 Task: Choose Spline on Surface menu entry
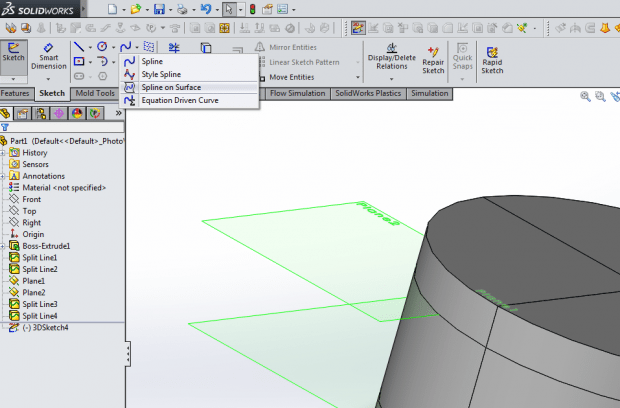[189, 87]
